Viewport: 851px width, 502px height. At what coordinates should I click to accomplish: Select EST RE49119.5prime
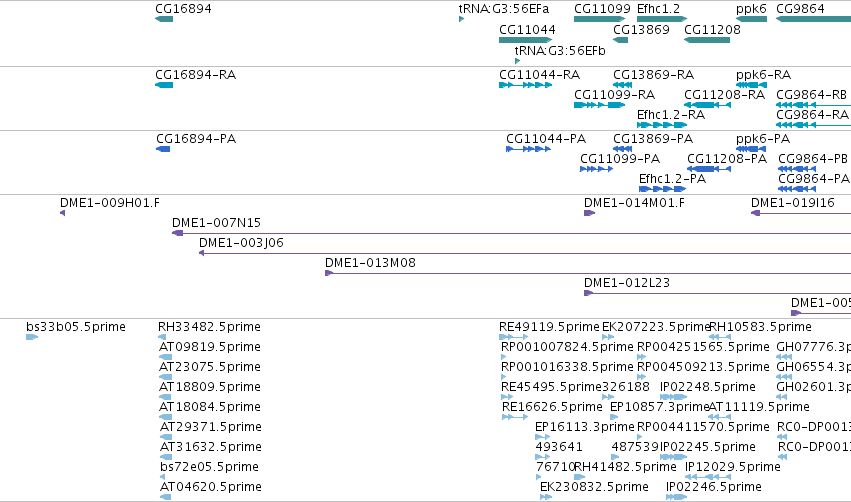tap(549, 327)
